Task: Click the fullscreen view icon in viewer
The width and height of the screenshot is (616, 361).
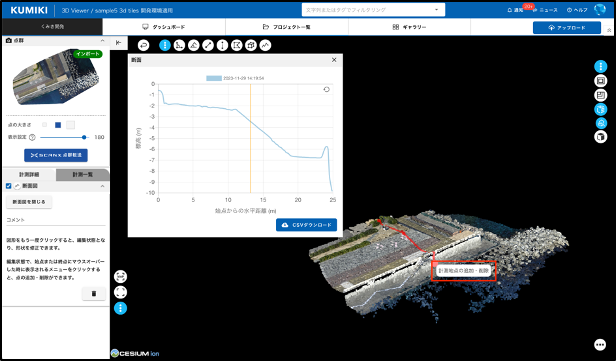Action: pyautogui.click(x=121, y=292)
